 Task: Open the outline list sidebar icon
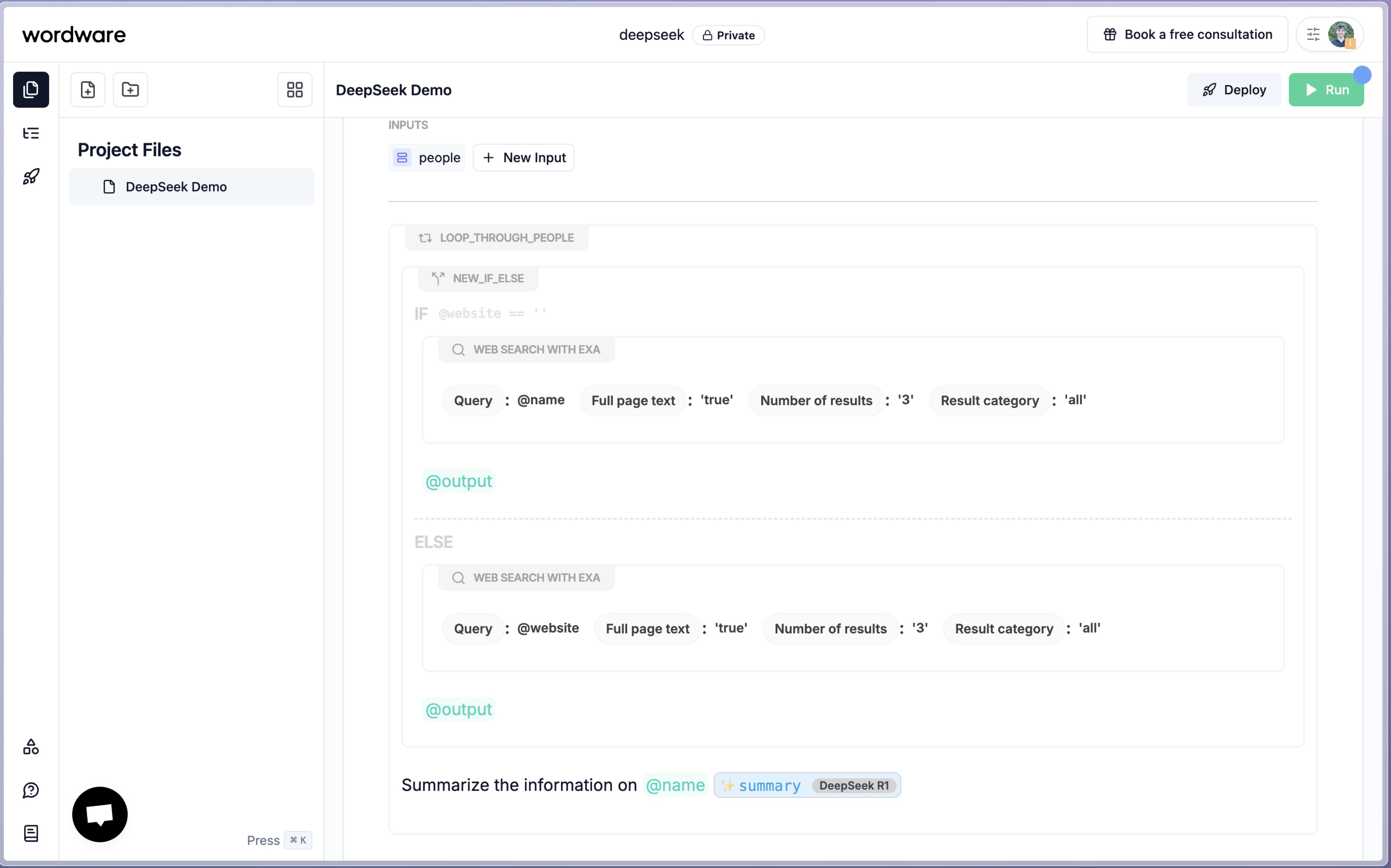click(x=31, y=133)
